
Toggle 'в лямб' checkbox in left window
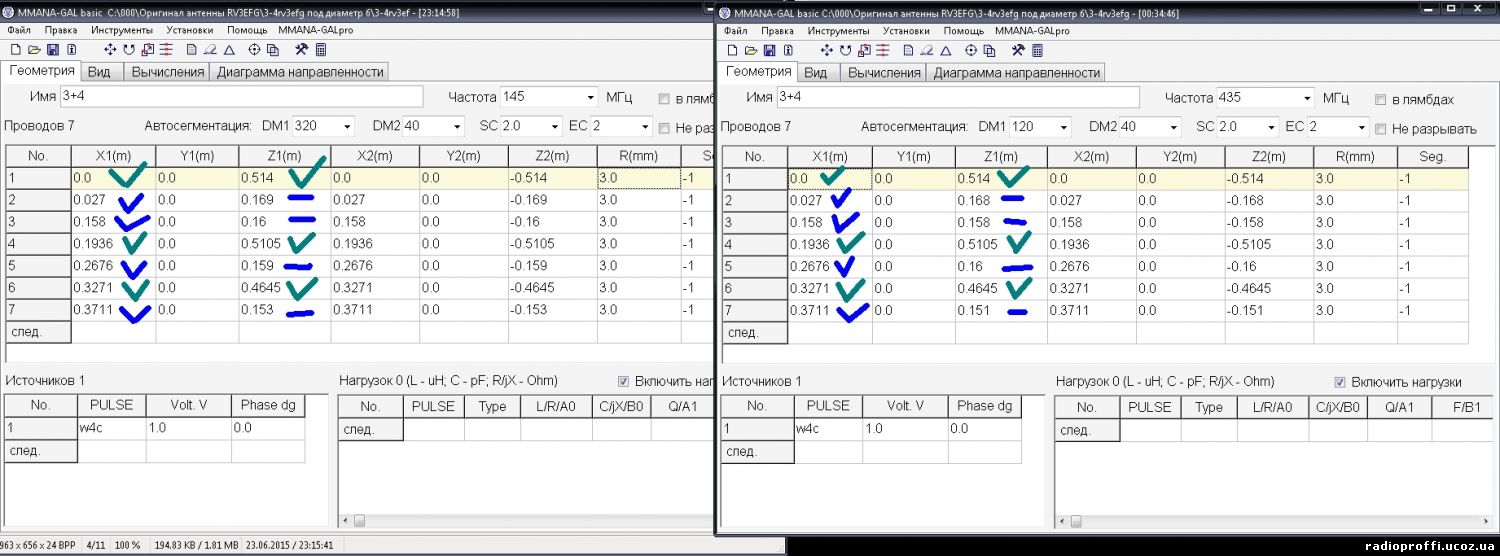[x=663, y=99]
